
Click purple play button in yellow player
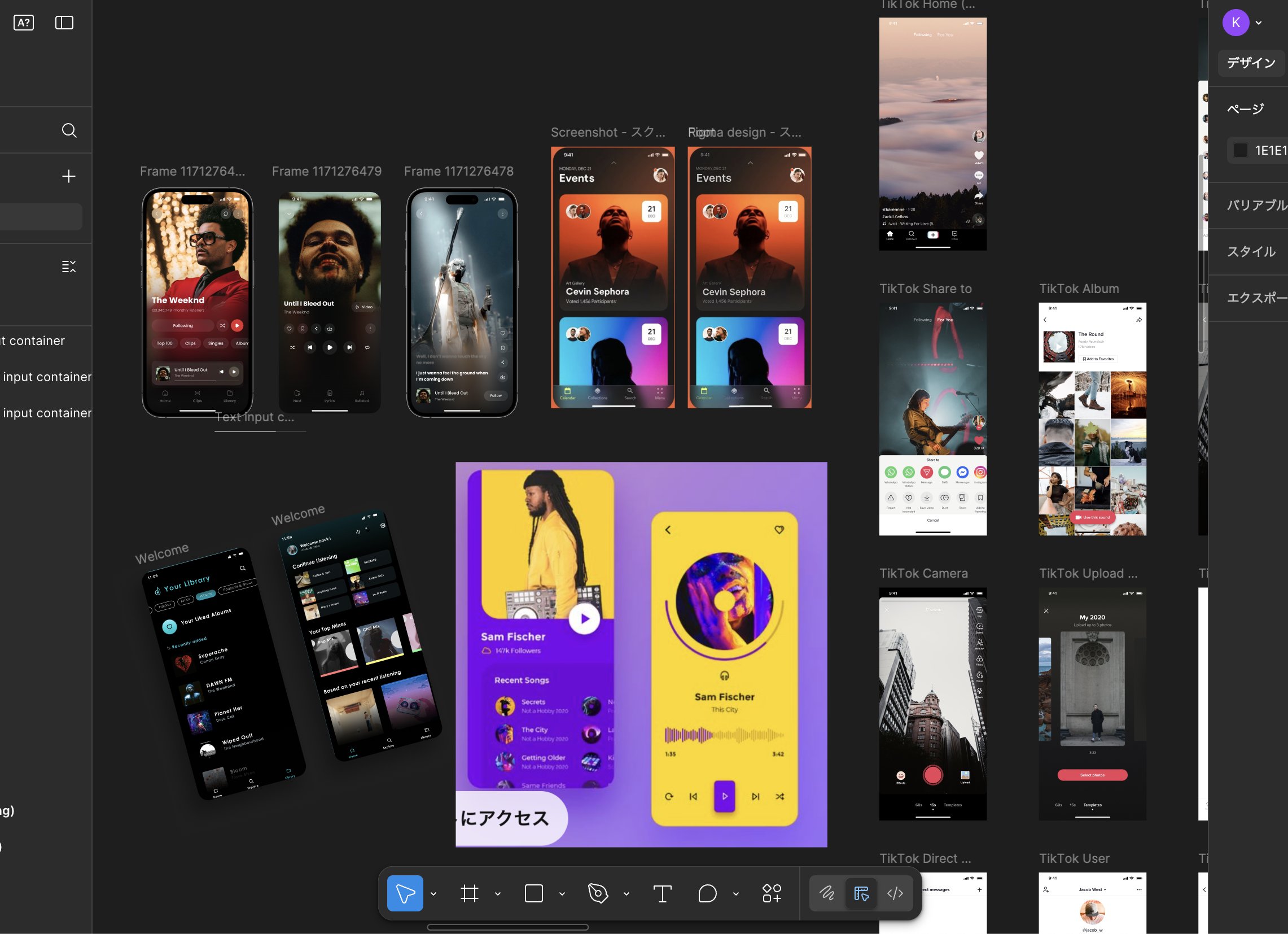pyautogui.click(x=724, y=796)
